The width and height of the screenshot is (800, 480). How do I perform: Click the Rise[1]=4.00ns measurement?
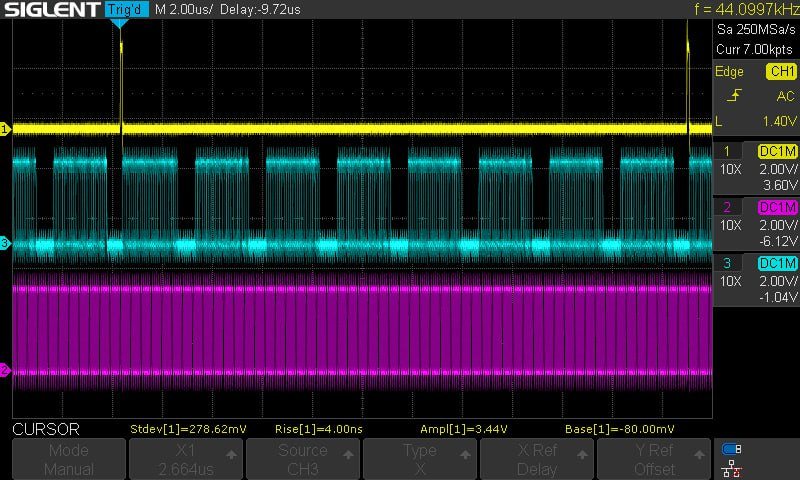coord(318,429)
